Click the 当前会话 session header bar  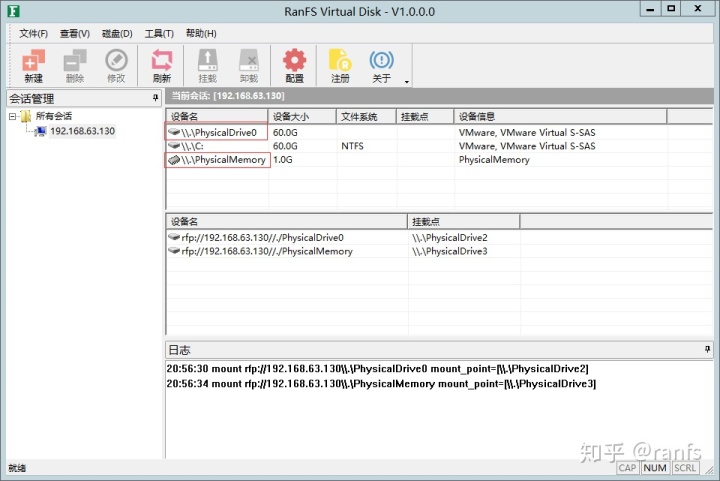coord(439,96)
